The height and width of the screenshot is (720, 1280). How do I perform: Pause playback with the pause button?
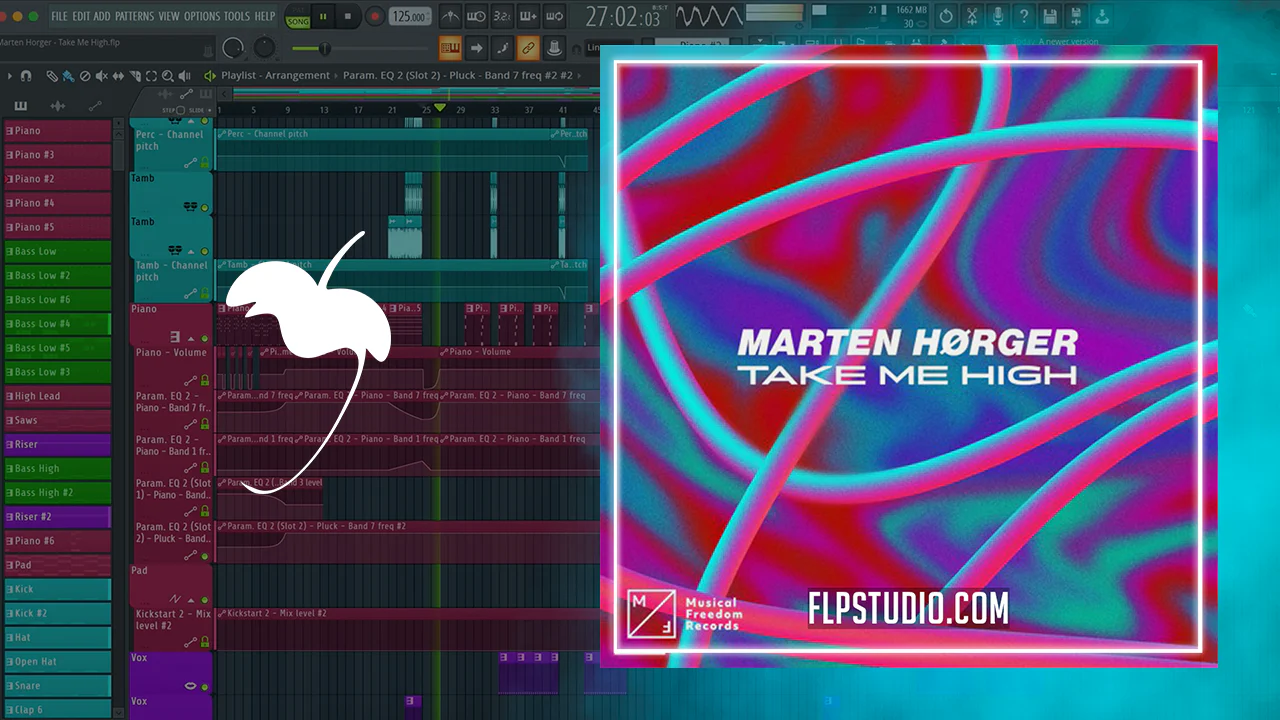pos(324,16)
